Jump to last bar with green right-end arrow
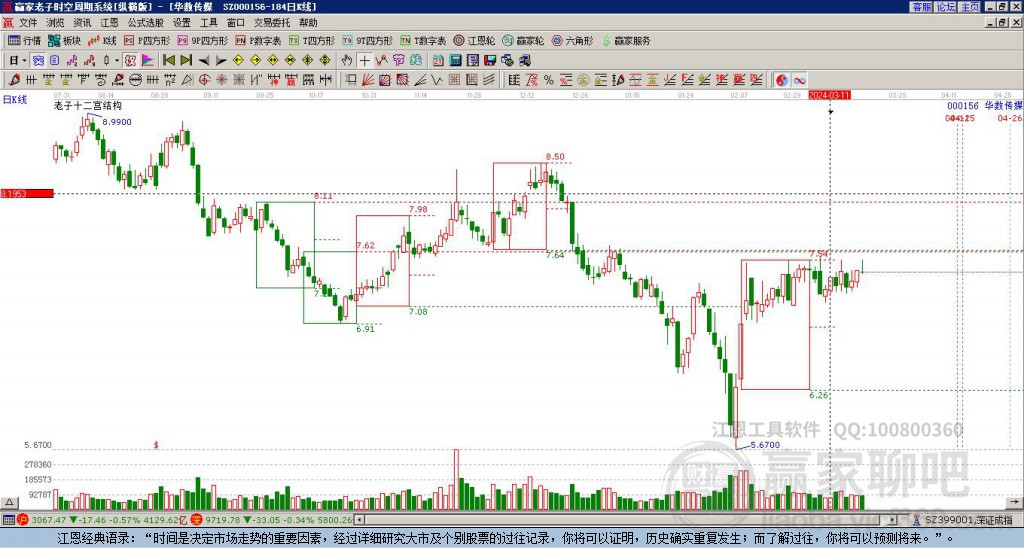Screen dimensions: 1024x548 tap(186, 61)
